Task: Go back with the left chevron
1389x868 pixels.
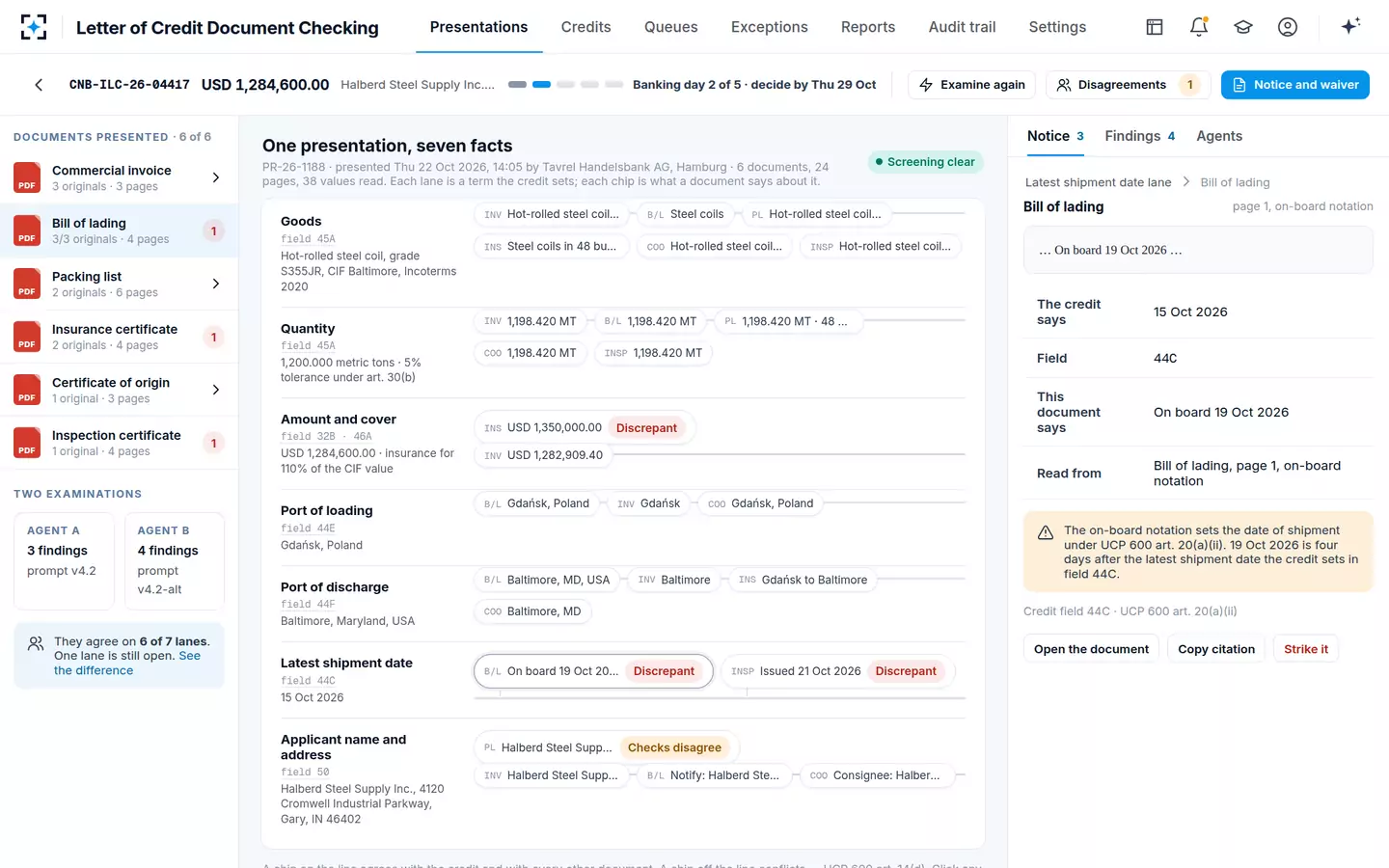Action: 39,85
